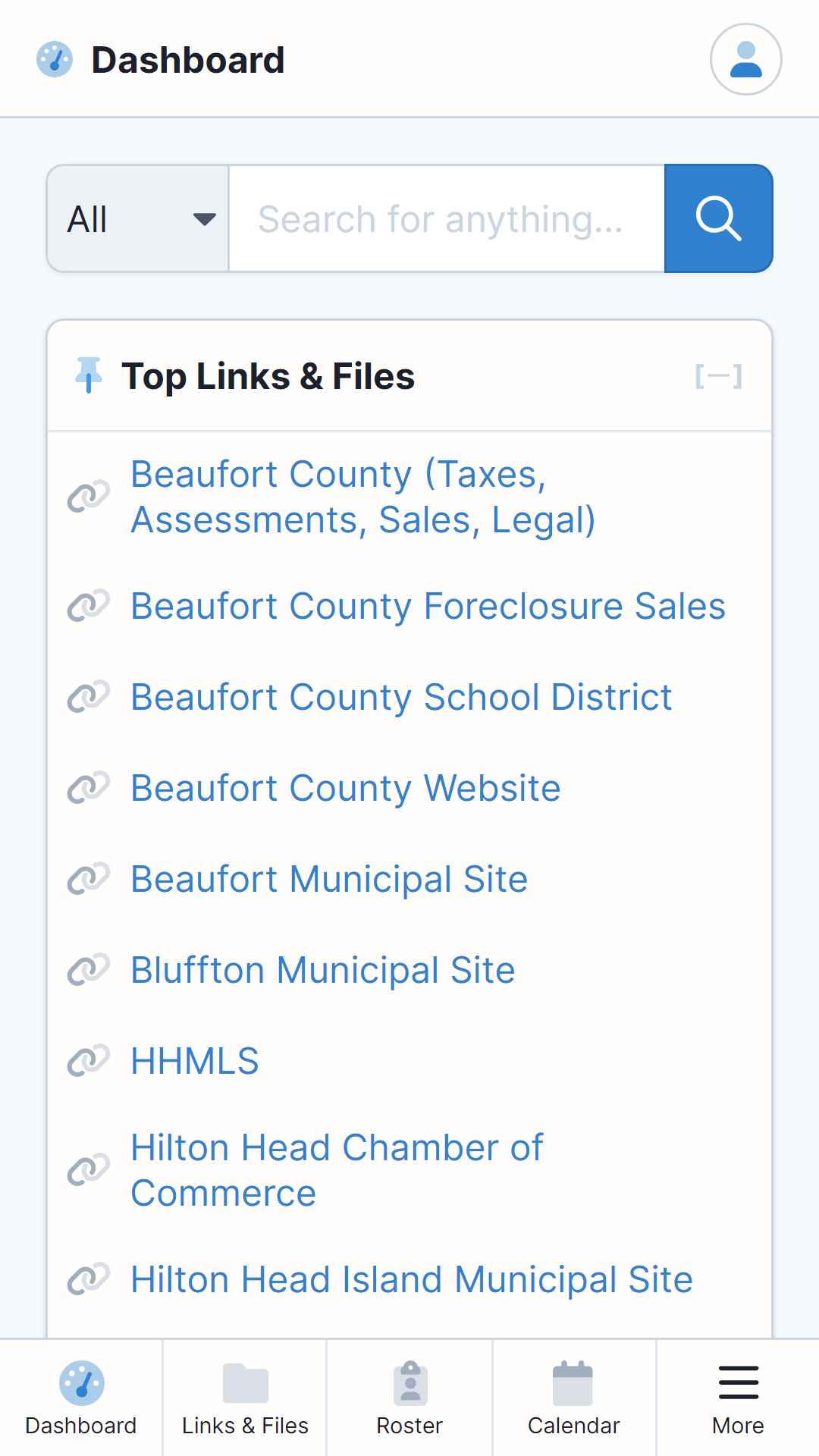This screenshot has width=819, height=1456.
Task: Open the Roster badge icon tab
Action: pyautogui.click(x=409, y=1398)
